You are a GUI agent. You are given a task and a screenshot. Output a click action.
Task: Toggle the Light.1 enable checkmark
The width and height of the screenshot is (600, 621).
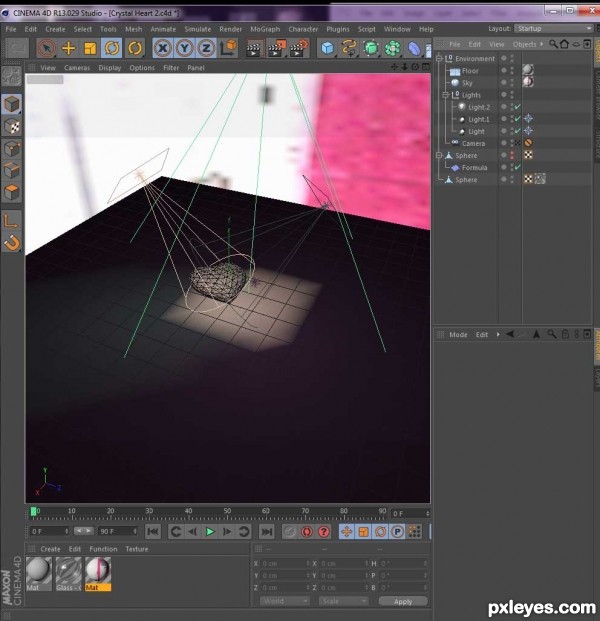(518, 119)
